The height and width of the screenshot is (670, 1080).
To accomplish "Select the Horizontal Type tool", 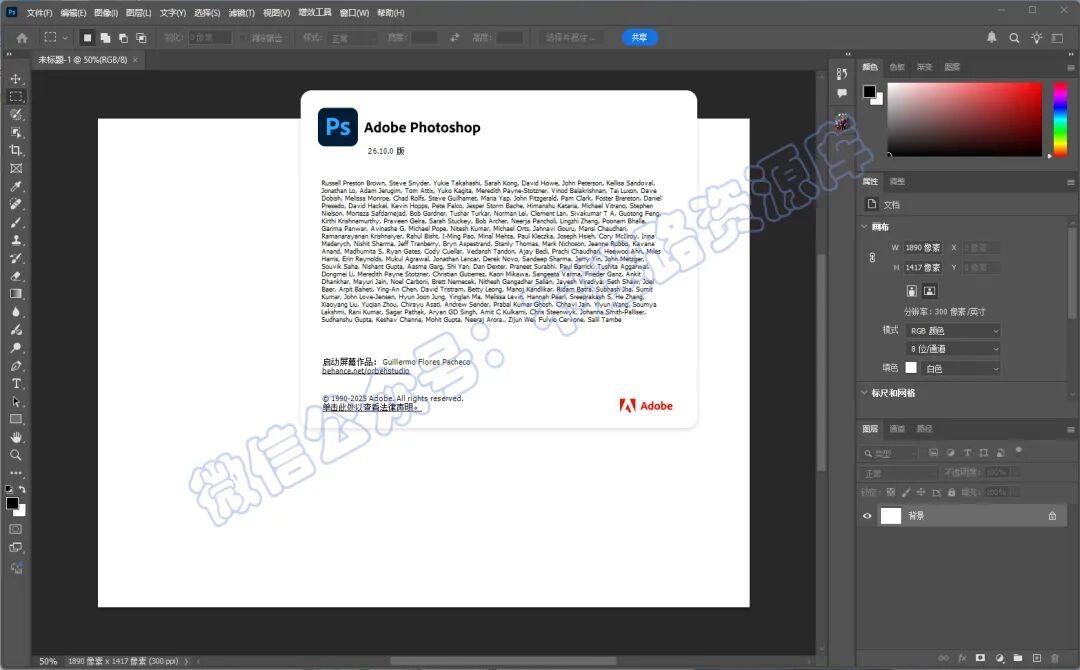I will click(16, 384).
